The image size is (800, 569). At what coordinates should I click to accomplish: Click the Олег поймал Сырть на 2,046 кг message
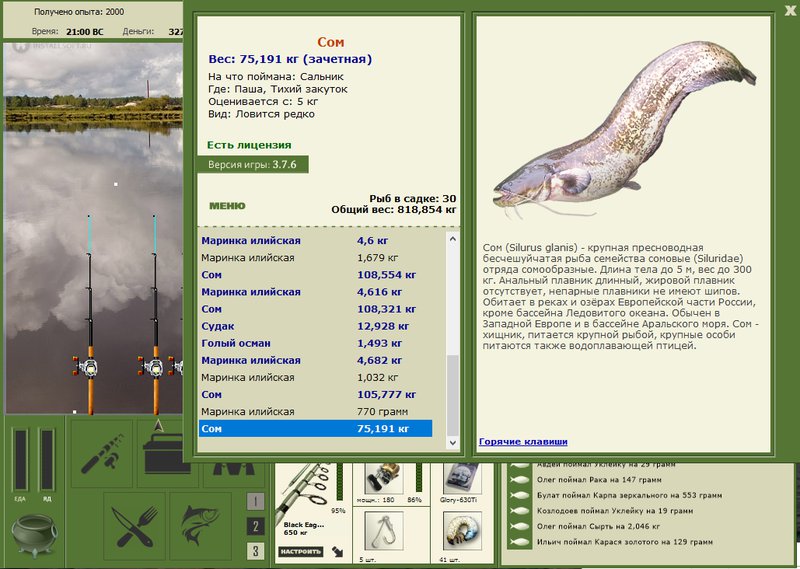(x=598, y=526)
